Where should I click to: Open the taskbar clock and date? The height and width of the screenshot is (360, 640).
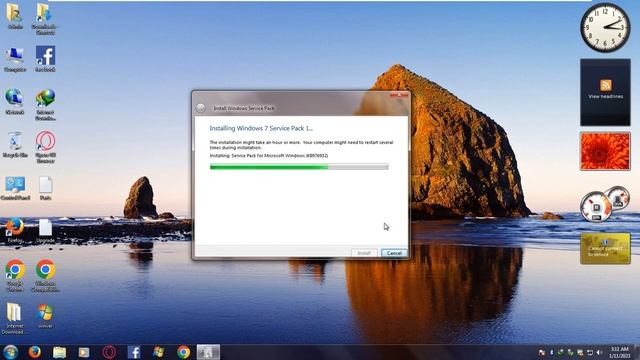[619, 352]
